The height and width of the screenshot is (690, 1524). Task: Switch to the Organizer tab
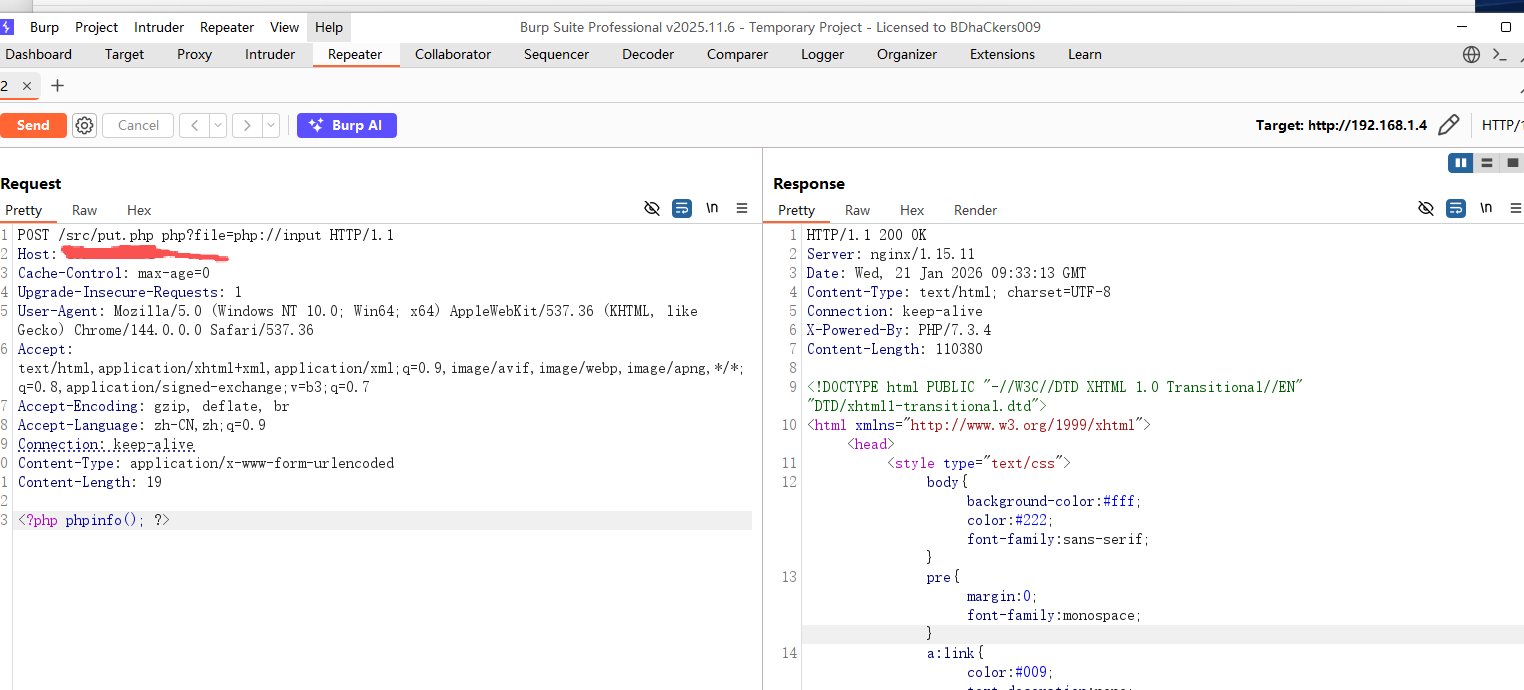click(907, 54)
